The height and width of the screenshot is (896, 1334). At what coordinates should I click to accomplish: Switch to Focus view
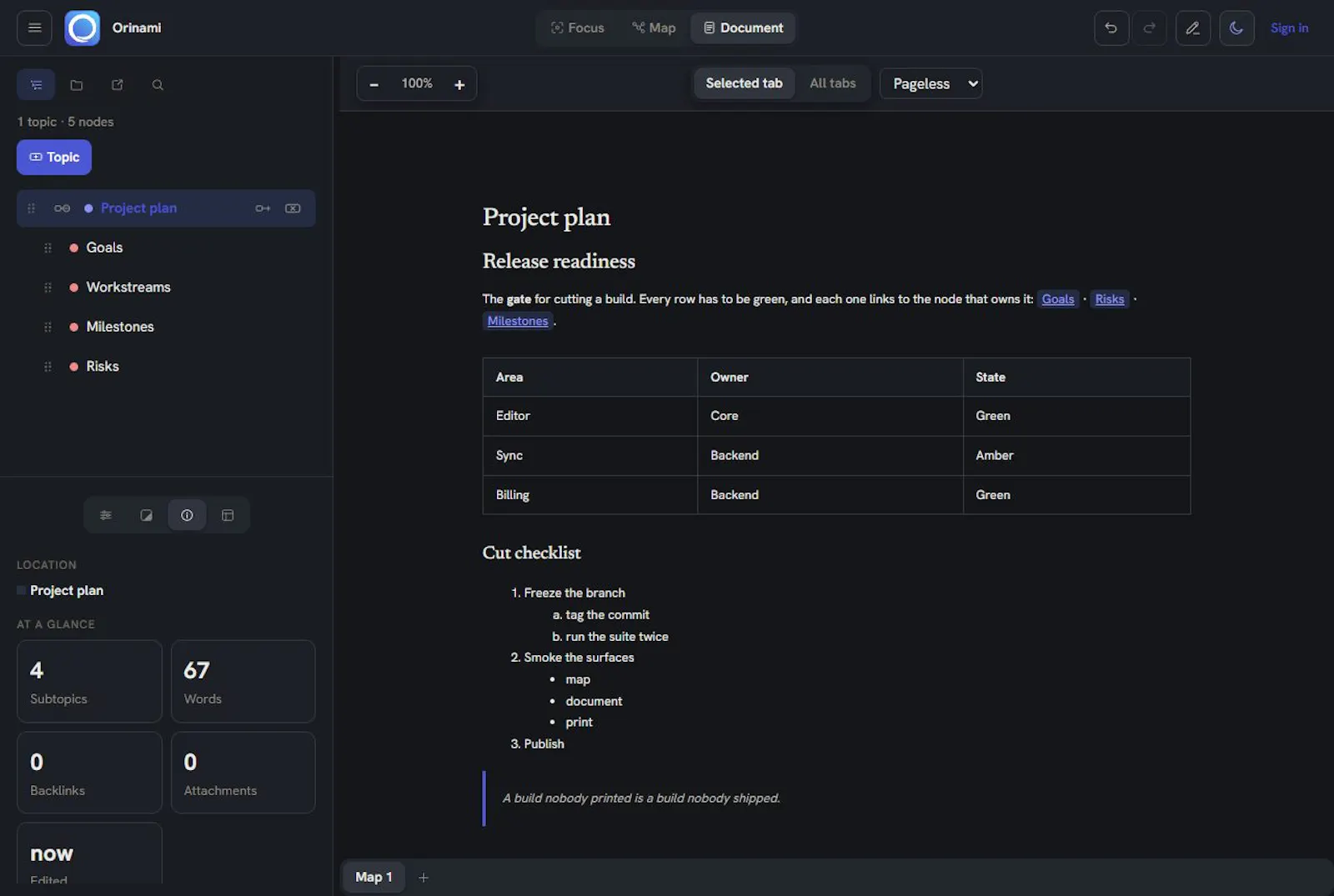point(577,28)
